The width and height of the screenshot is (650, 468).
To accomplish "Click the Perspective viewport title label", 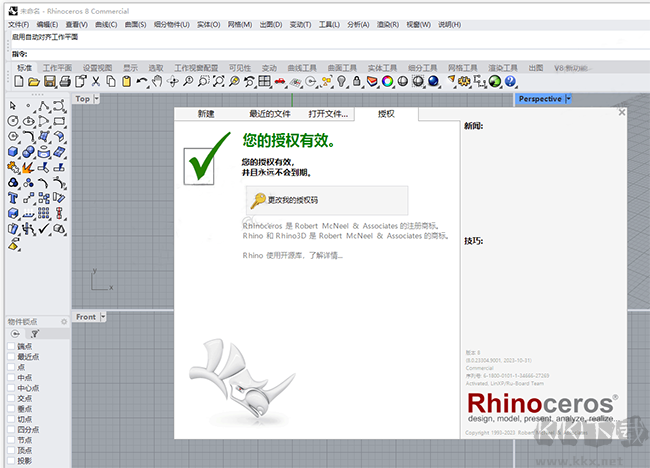I will (540, 99).
